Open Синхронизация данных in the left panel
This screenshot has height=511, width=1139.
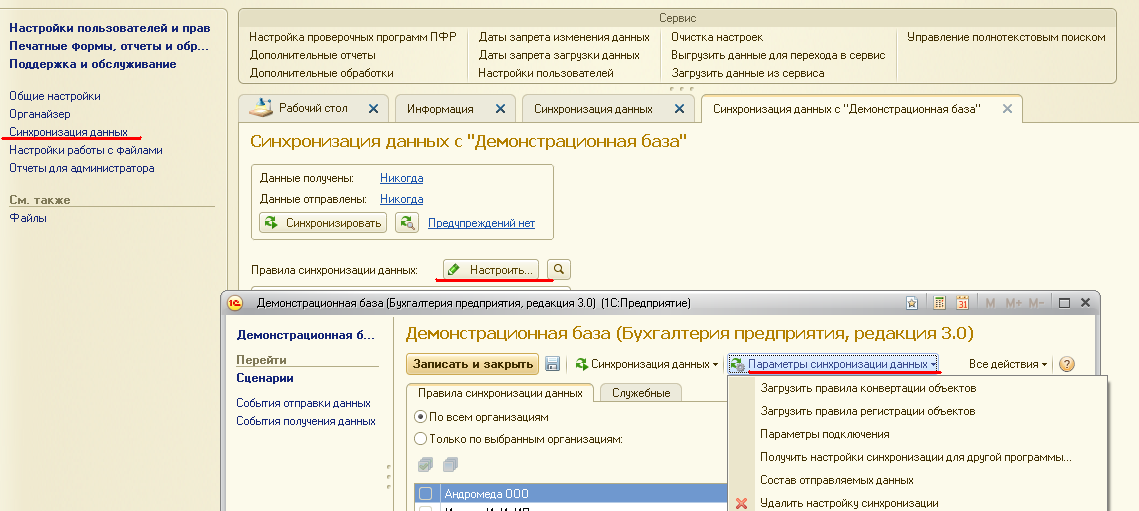(x=68, y=132)
